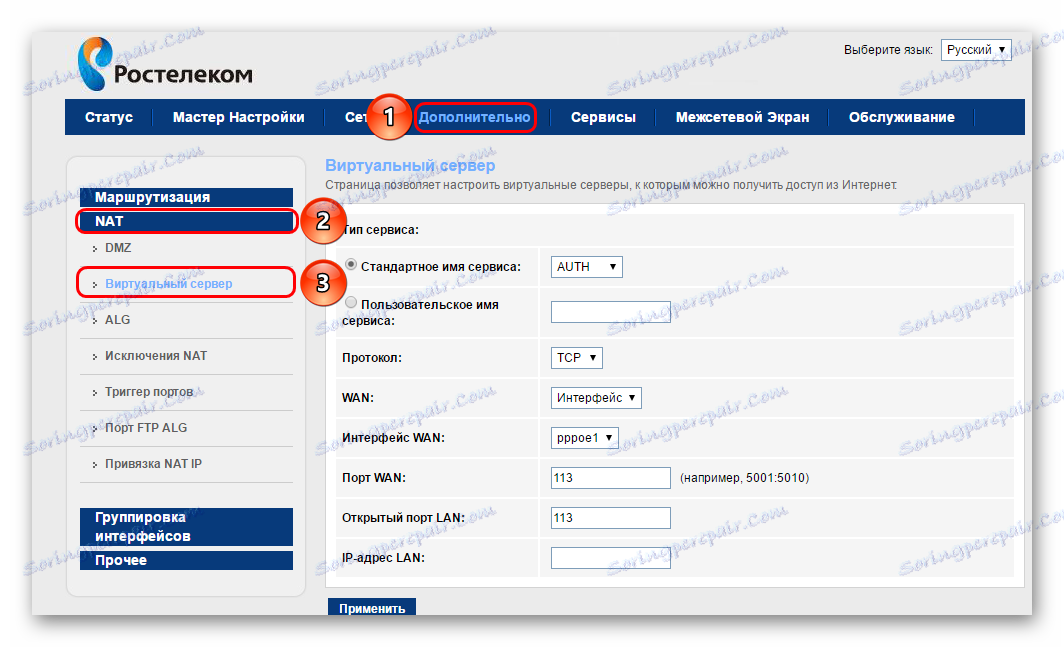Image resolution: width=1064 pixels, height=647 pixels.
Task: Open the Привязка NAT IP link
Action: click(153, 464)
